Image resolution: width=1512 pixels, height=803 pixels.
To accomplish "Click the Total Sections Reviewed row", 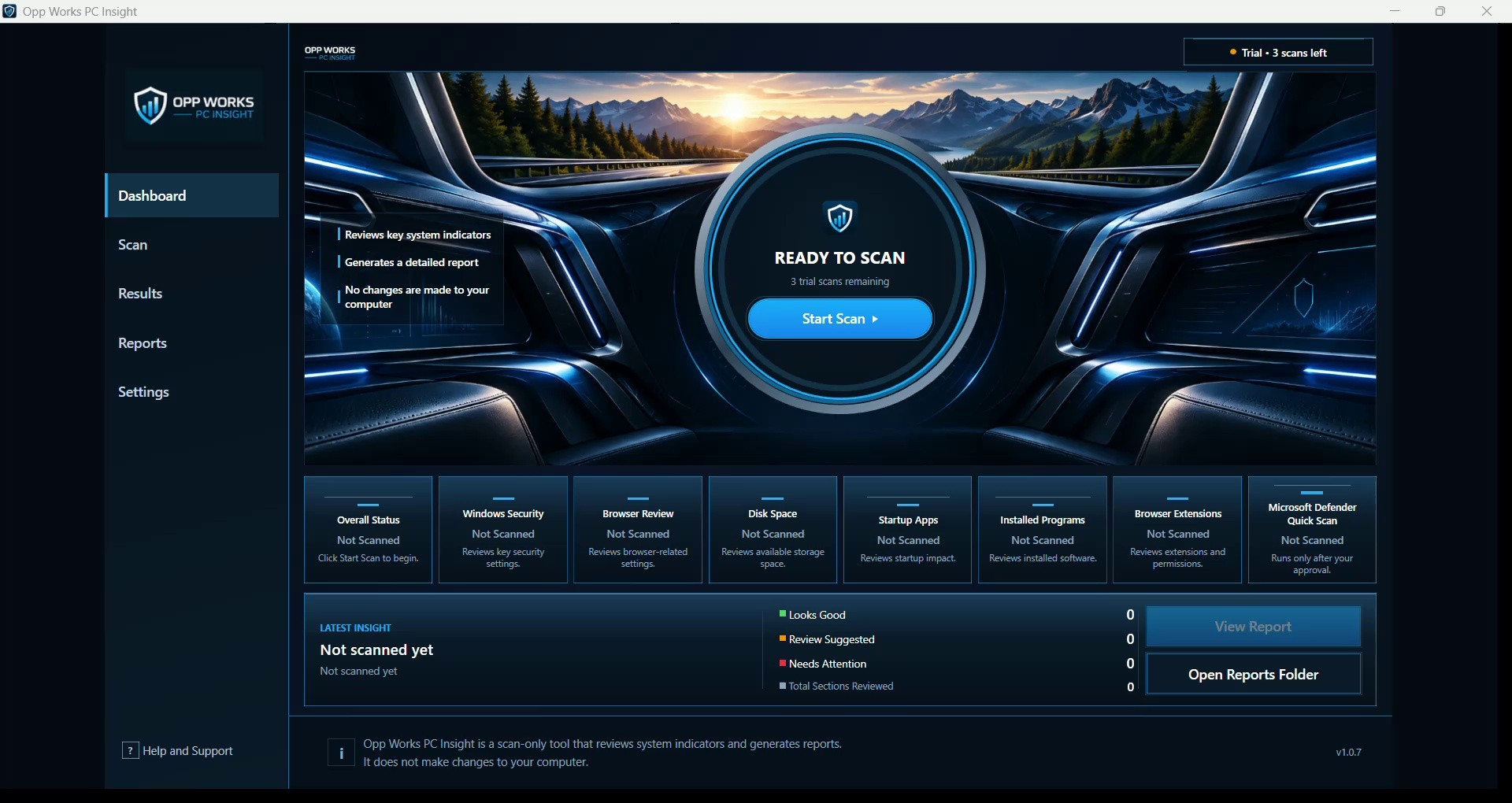I will coord(957,686).
